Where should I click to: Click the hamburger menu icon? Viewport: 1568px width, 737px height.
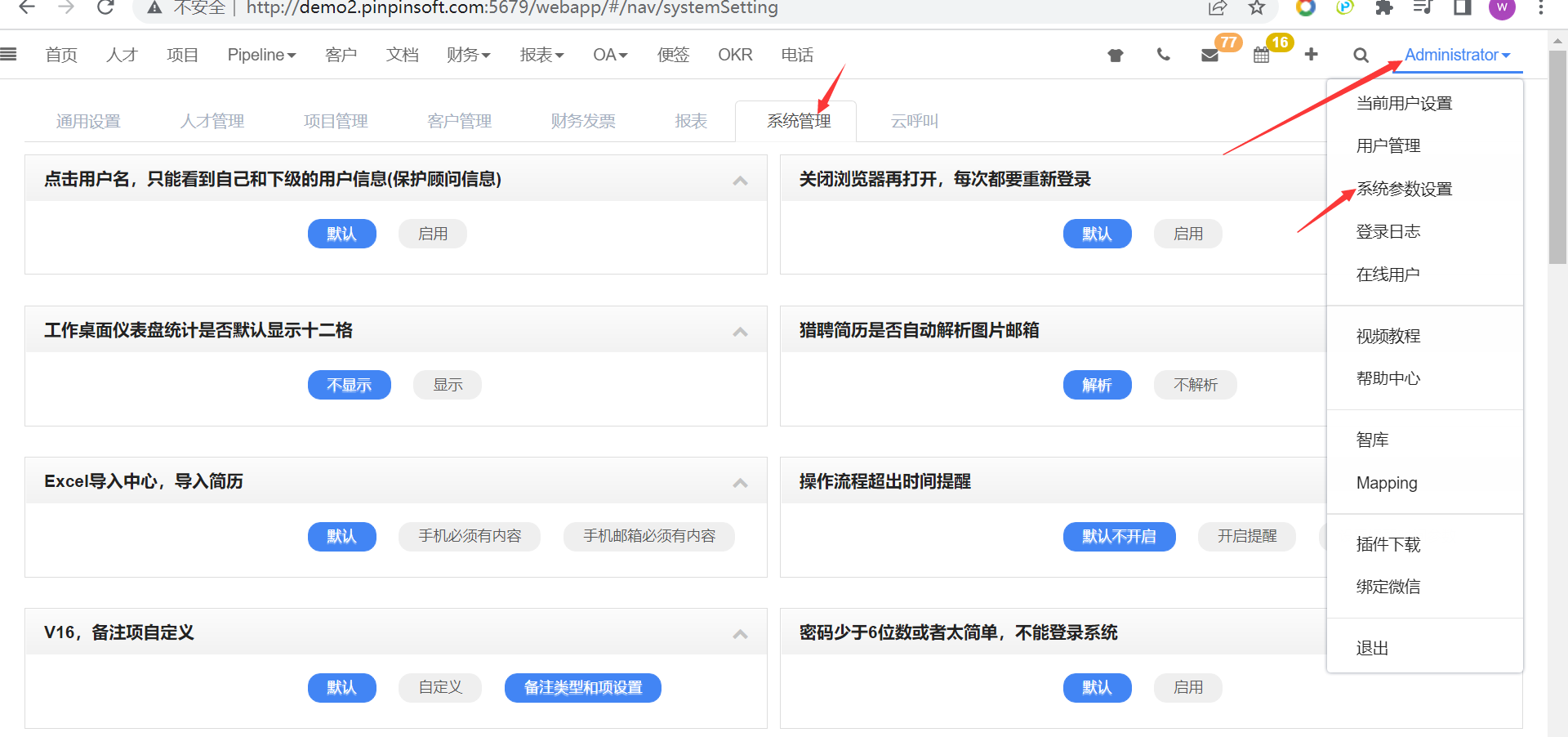[9, 55]
